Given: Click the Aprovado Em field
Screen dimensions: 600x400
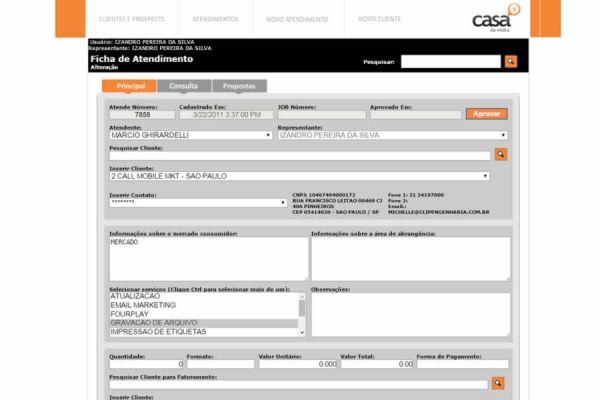Looking at the screenshot, I should coord(416,115).
